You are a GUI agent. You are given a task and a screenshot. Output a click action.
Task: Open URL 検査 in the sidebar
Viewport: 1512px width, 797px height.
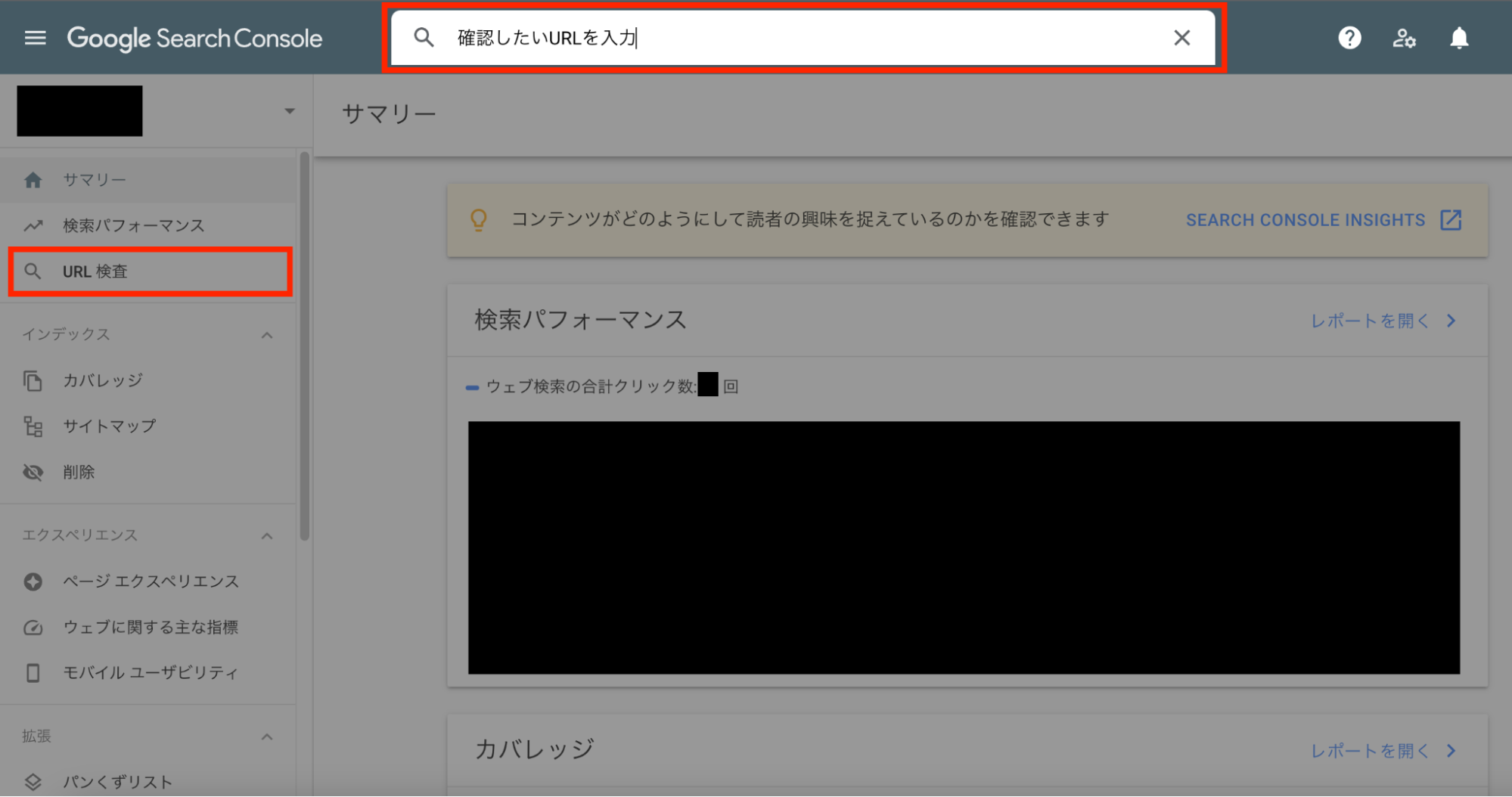[x=150, y=271]
